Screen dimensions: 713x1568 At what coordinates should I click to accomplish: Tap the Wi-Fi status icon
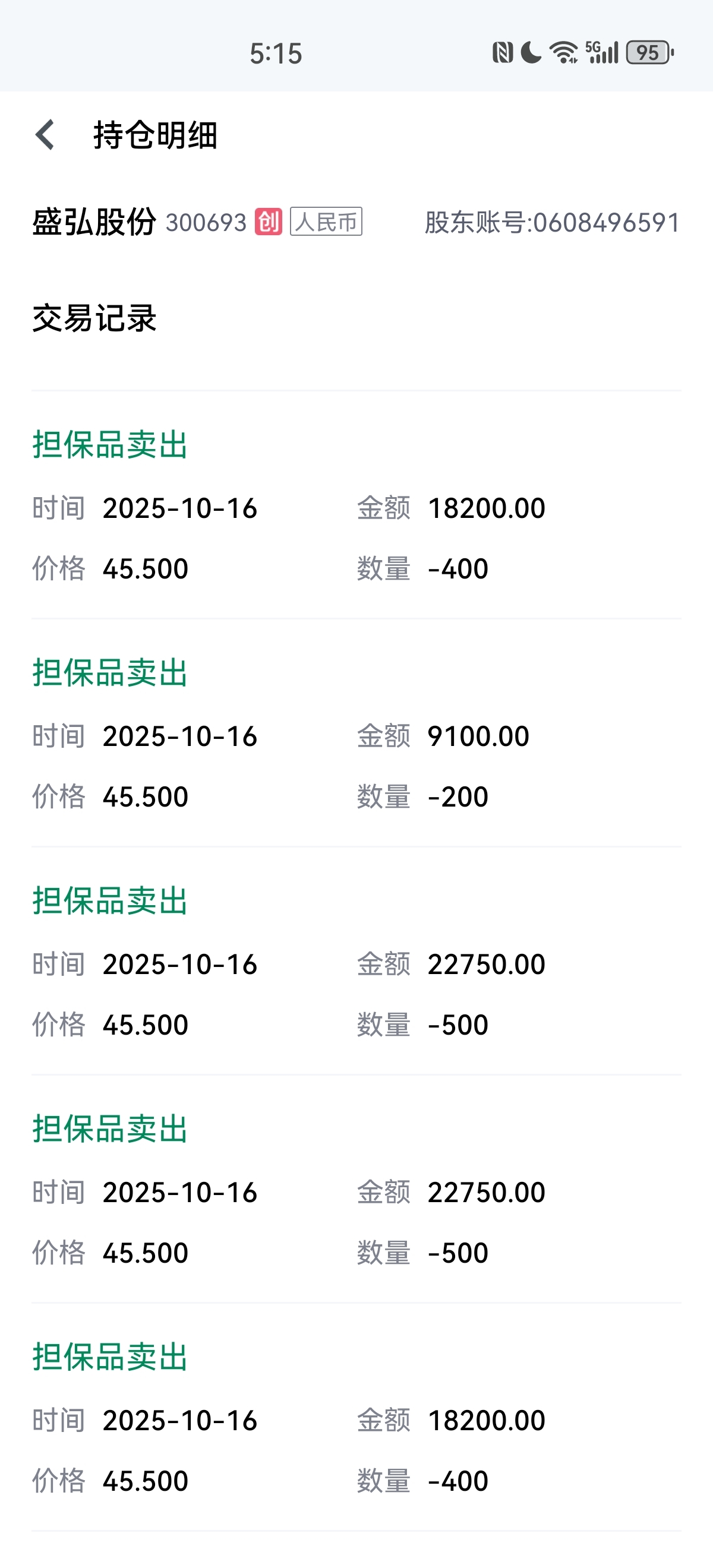coord(563,52)
